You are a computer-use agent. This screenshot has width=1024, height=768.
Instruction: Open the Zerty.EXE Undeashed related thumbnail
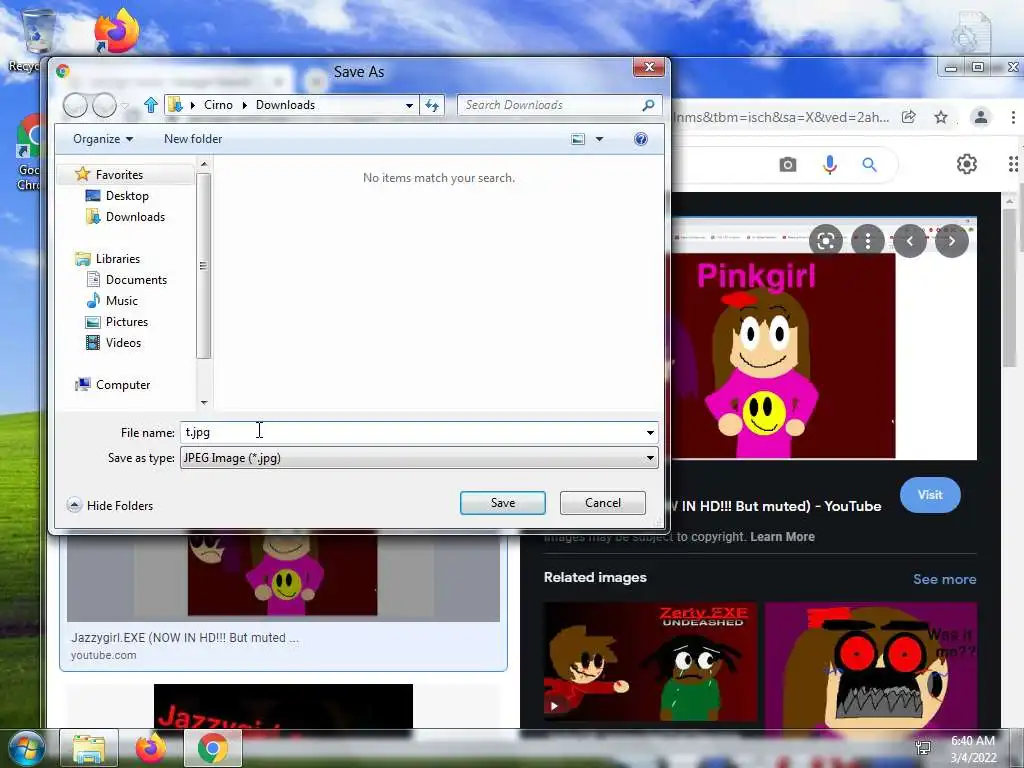click(650, 662)
